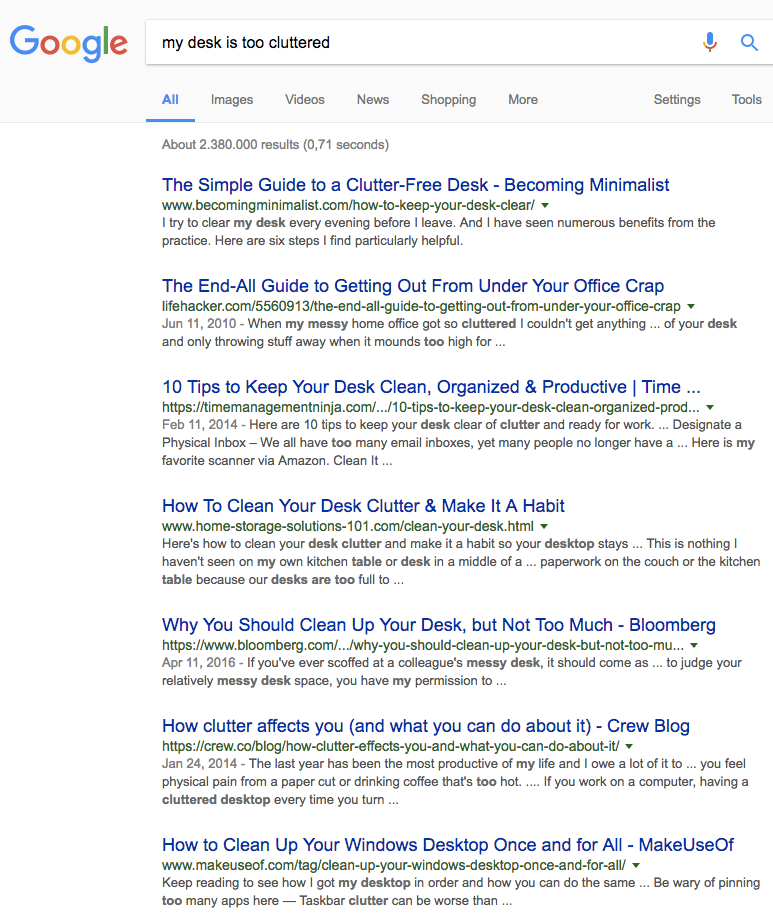Click the makeuseof.com green URL text
The width and height of the screenshot is (773, 924).
[394, 865]
